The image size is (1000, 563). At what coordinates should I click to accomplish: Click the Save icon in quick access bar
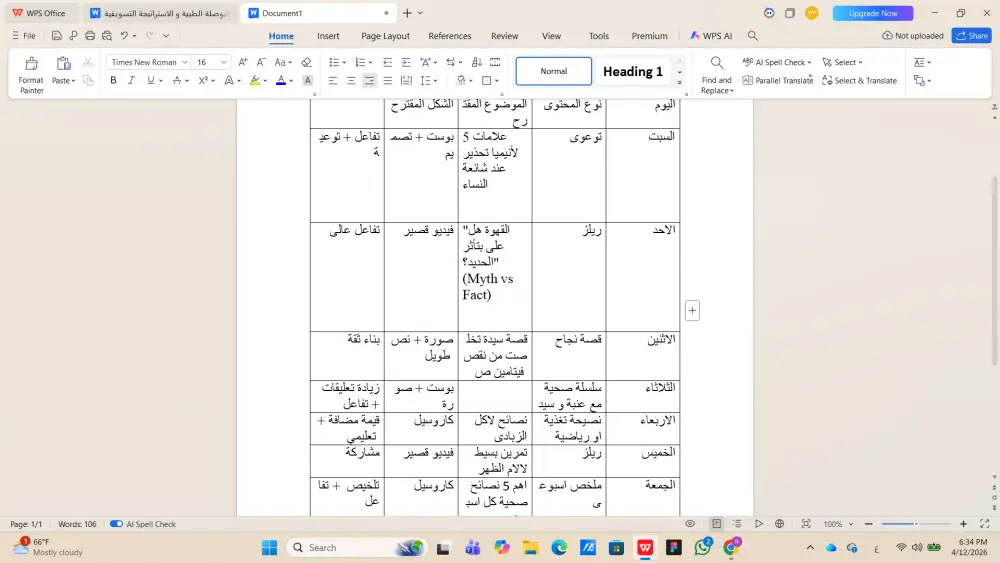point(57,36)
